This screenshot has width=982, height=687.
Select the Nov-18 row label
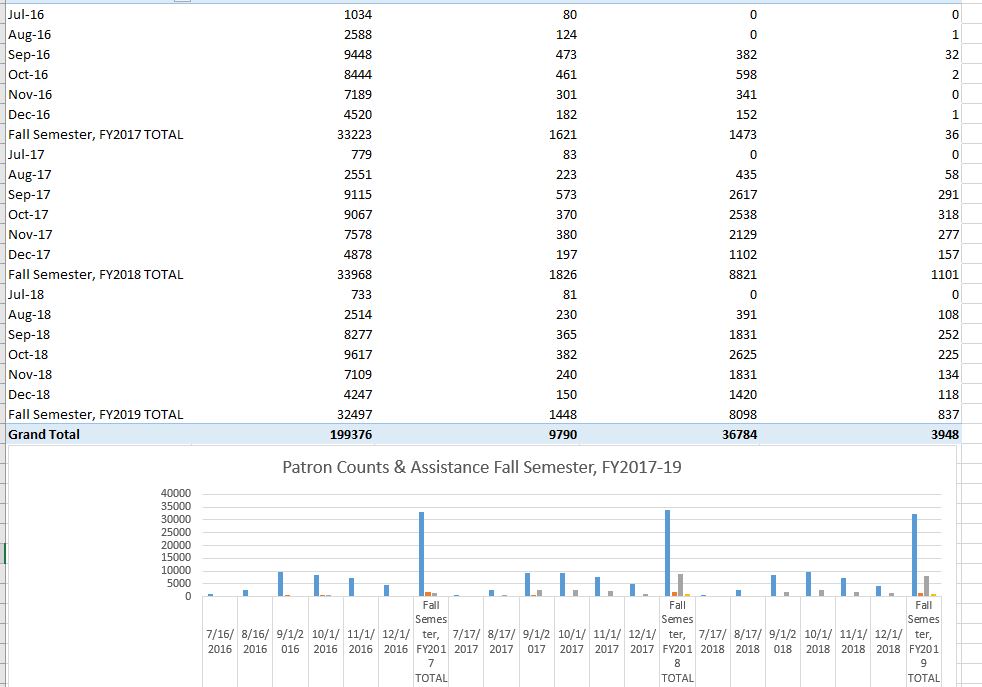coord(30,375)
